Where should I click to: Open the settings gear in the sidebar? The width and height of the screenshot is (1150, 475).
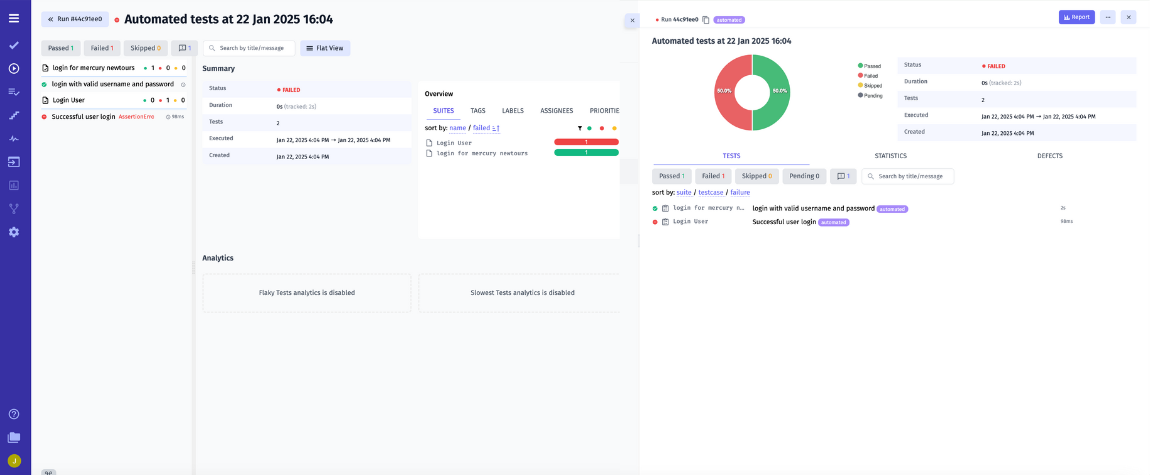(x=14, y=232)
